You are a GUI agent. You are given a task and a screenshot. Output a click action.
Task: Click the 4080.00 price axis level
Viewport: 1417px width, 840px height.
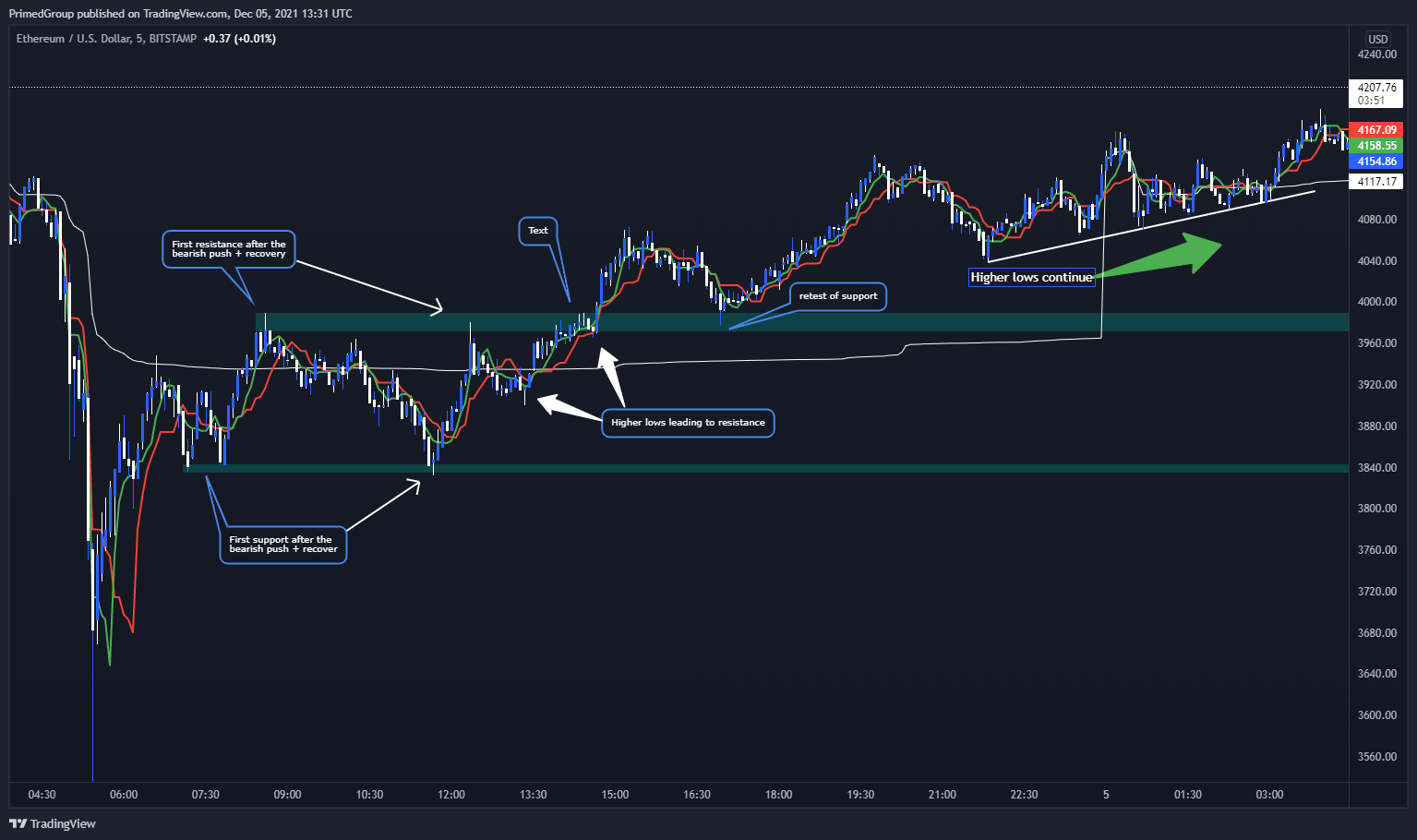tap(1376, 220)
